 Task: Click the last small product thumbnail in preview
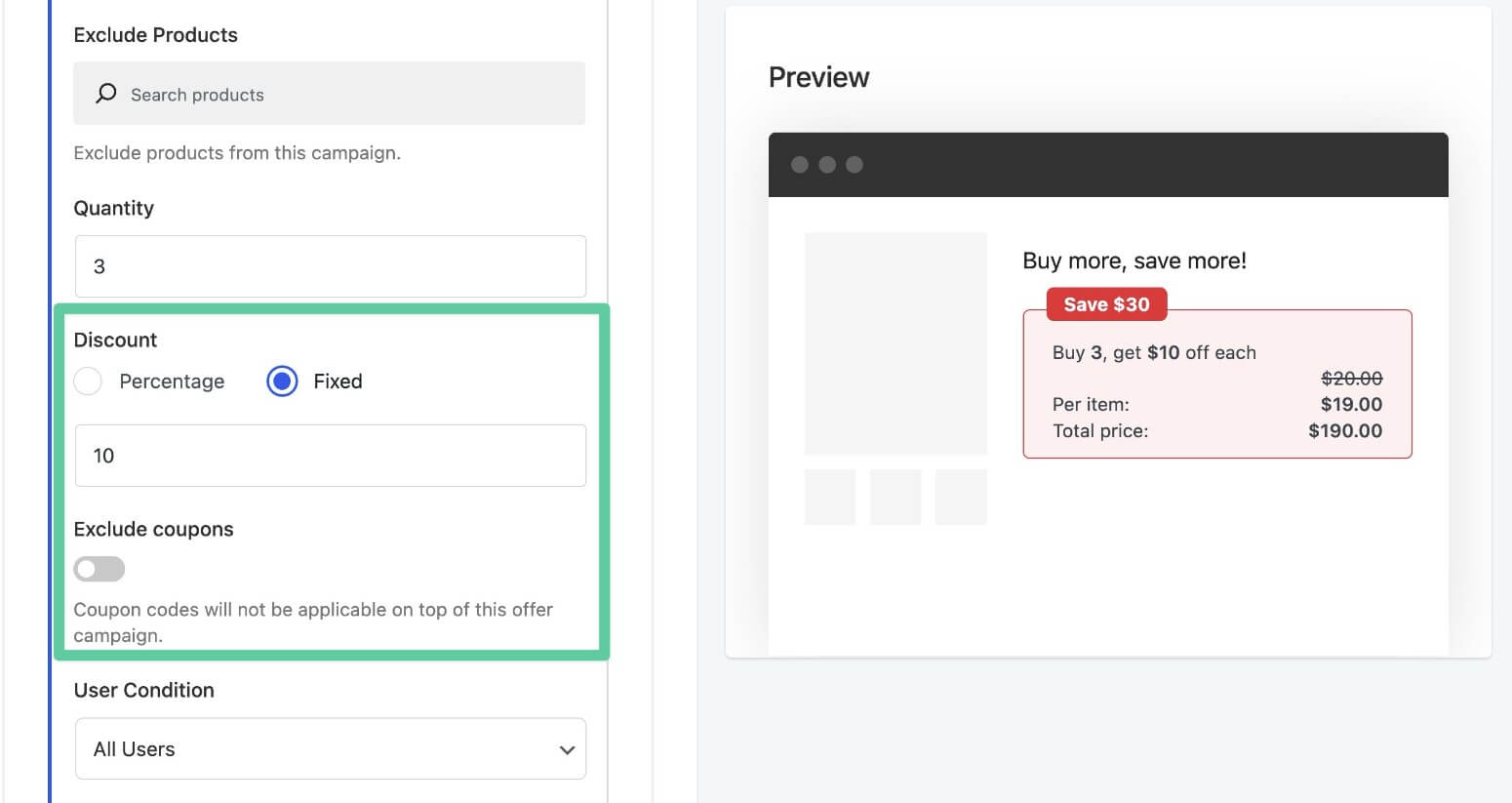coord(961,497)
